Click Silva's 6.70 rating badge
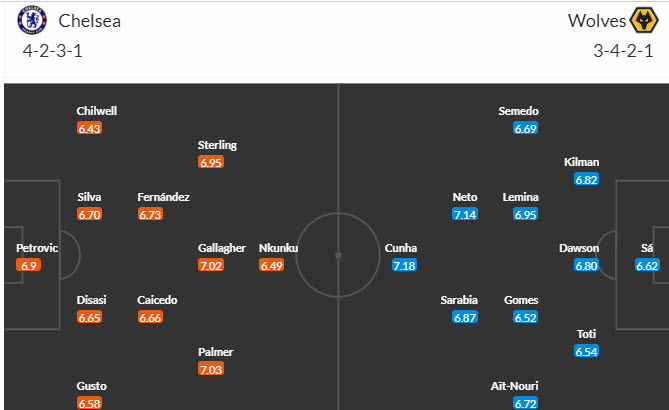Viewport: 669px width, 410px height. 90,214
